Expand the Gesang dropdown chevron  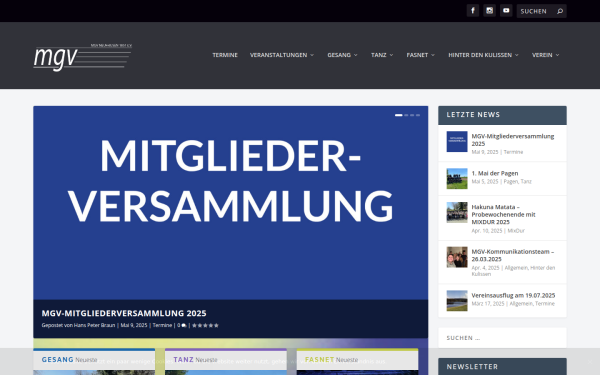pos(355,55)
